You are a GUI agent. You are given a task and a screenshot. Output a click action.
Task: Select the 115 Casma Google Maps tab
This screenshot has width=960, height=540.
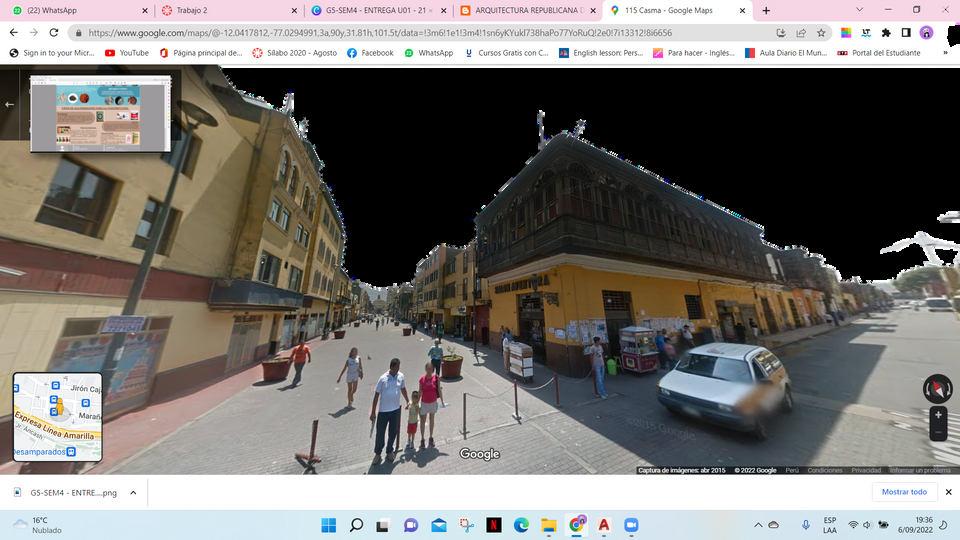pyautogui.click(x=677, y=10)
